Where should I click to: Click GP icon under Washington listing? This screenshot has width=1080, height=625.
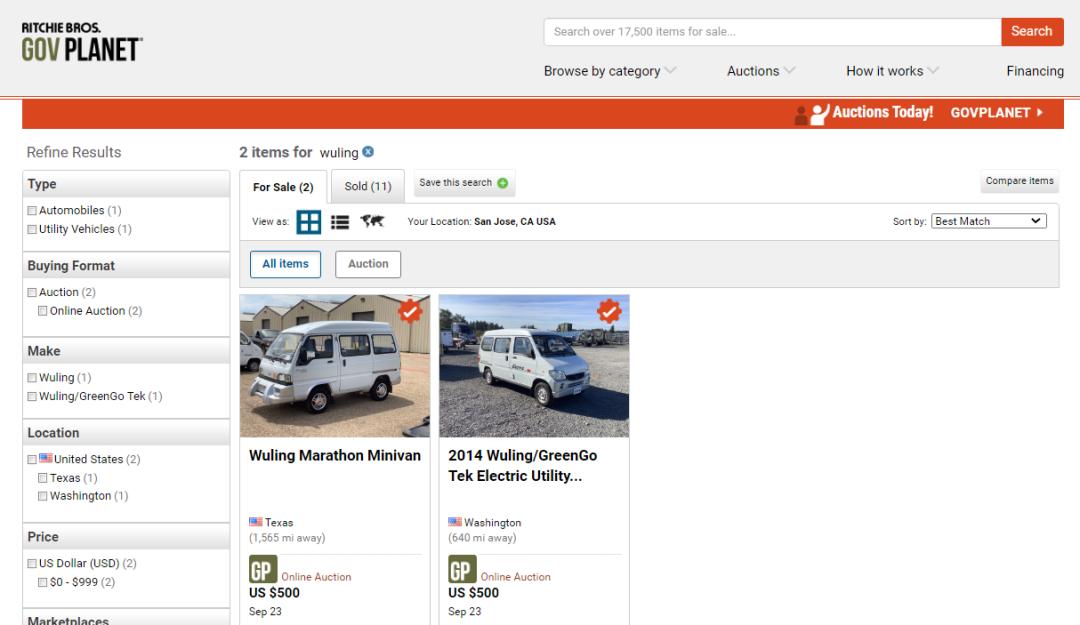click(461, 570)
